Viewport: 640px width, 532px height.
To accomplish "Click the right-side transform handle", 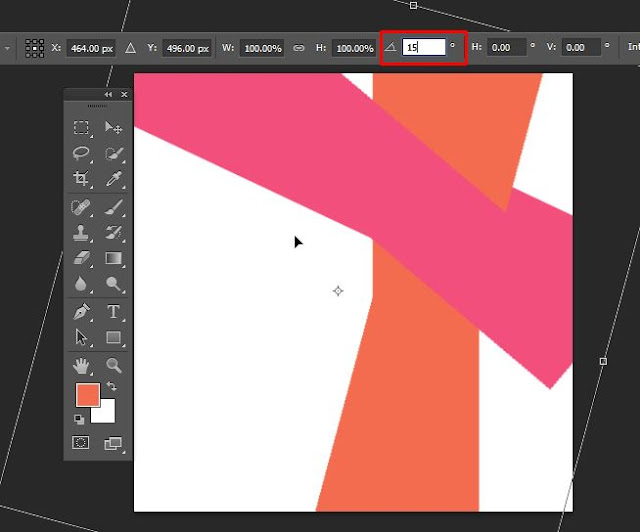I will (x=603, y=361).
